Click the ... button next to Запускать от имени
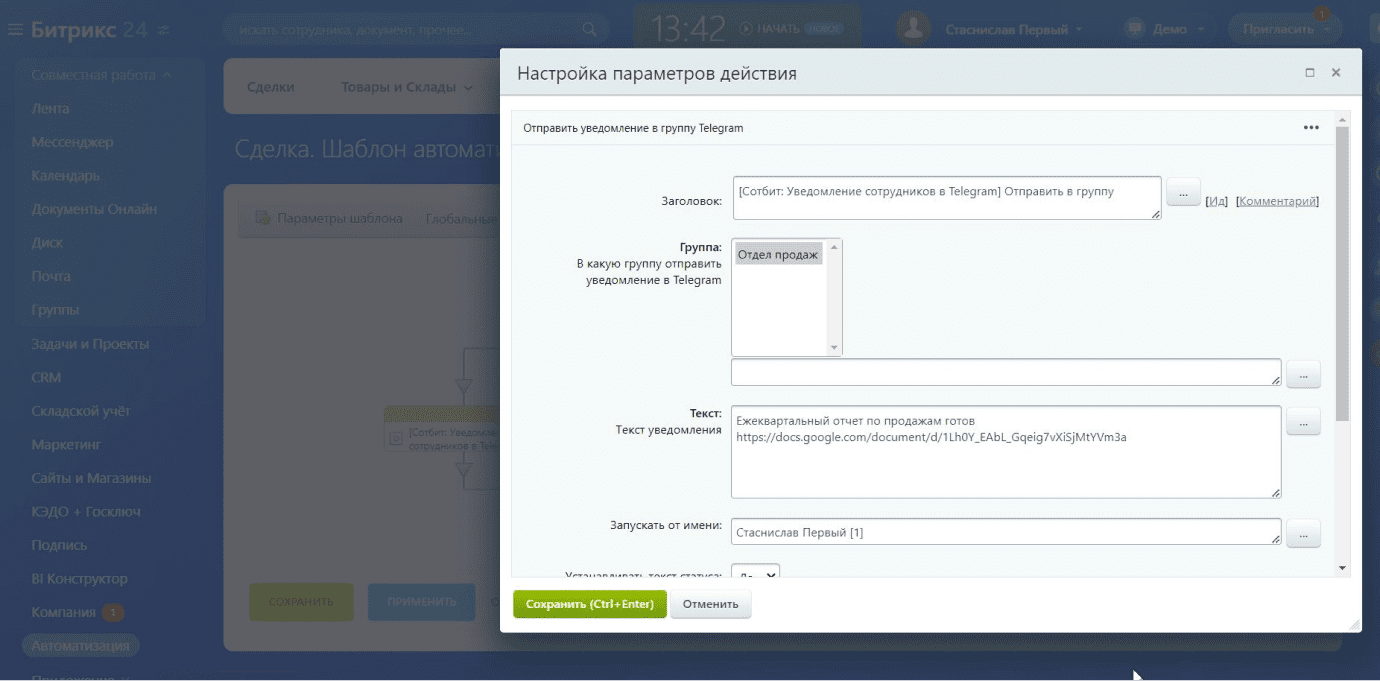 (1303, 535)
